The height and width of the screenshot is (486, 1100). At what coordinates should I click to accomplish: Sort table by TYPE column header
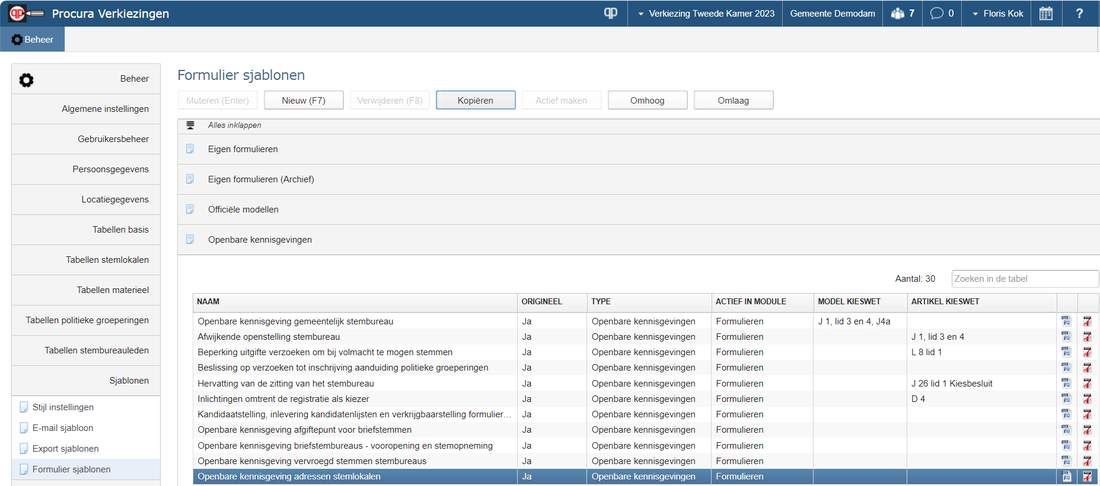649,302
